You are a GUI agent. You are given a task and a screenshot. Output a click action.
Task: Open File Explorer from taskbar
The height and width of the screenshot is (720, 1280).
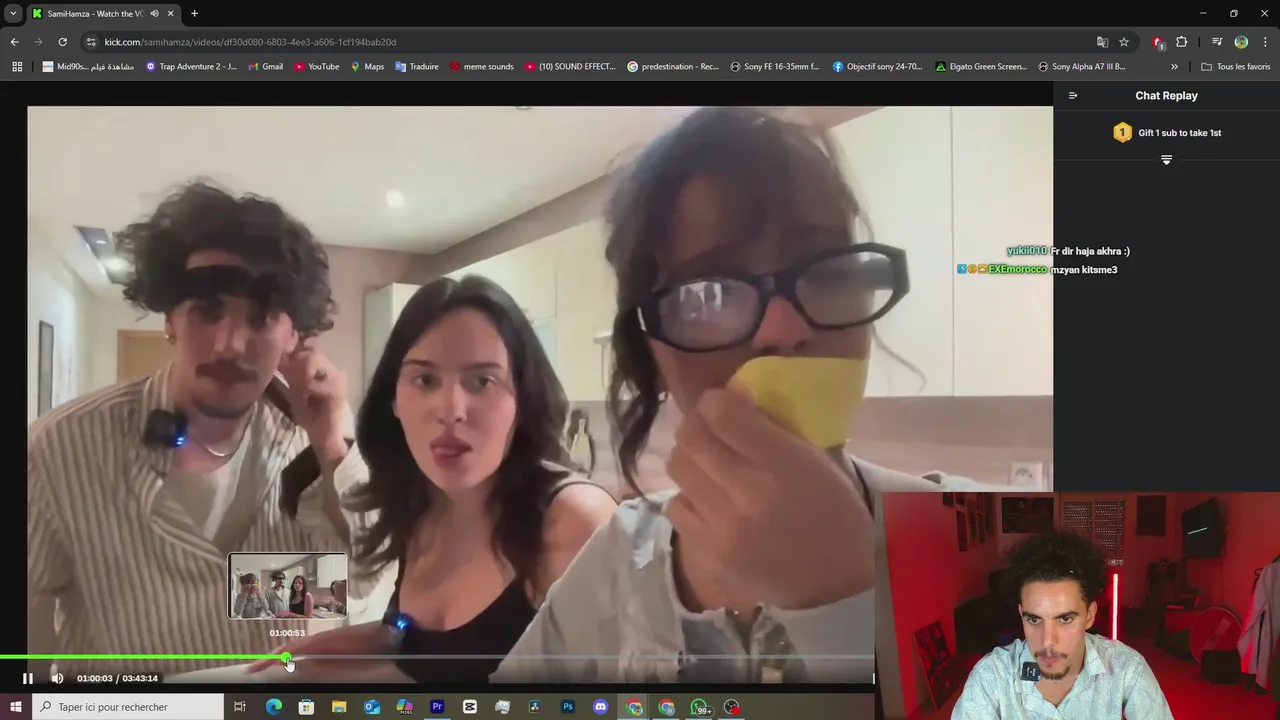pos(339,707)
